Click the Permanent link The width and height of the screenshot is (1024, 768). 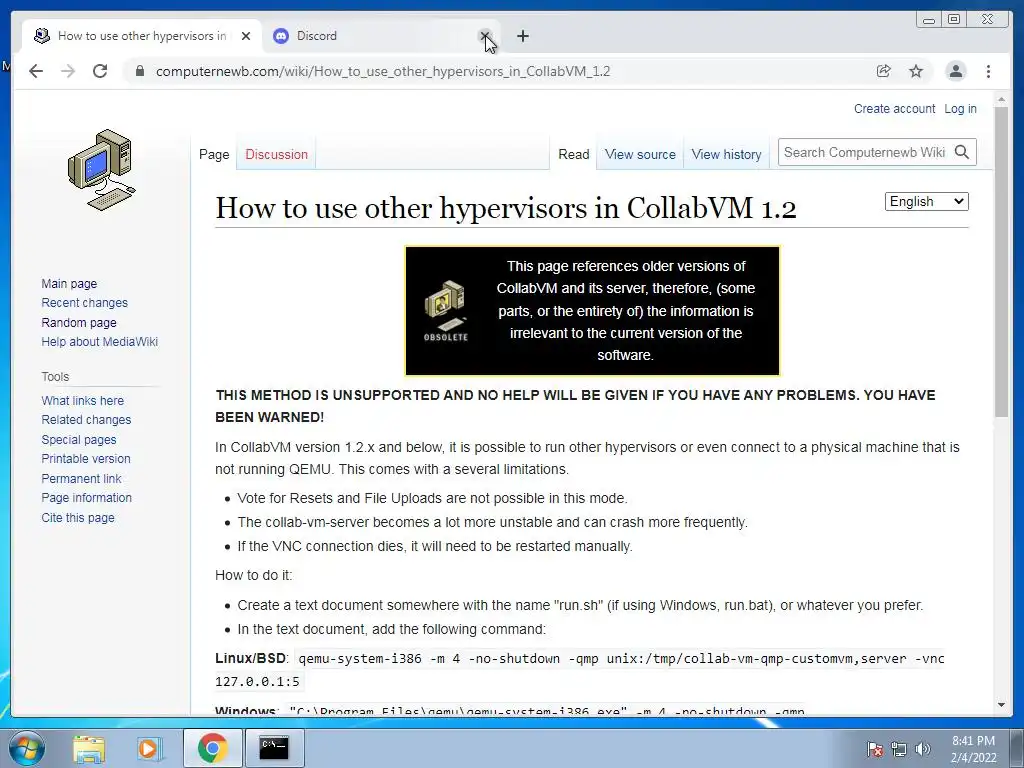(x=81, y=479)
